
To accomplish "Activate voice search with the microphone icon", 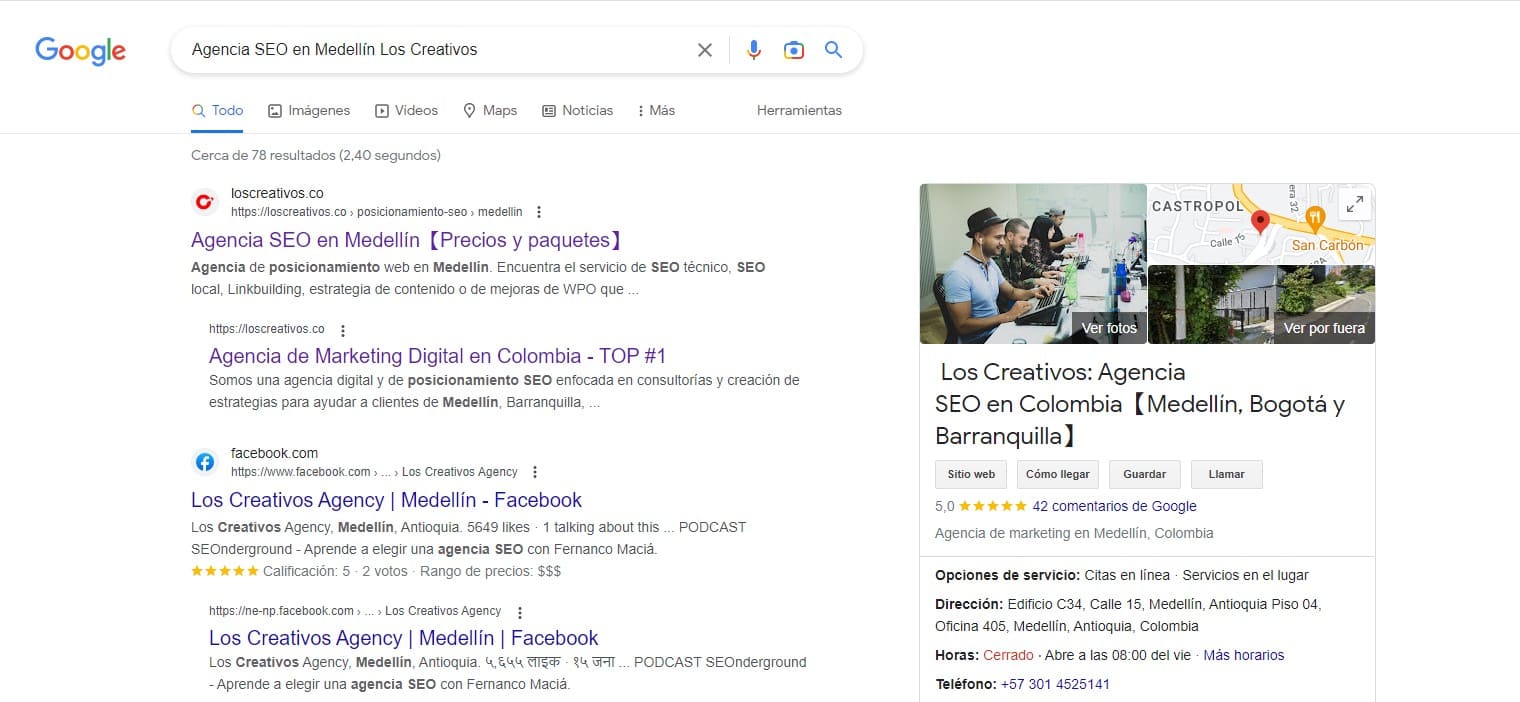I will tap(754, 49).
